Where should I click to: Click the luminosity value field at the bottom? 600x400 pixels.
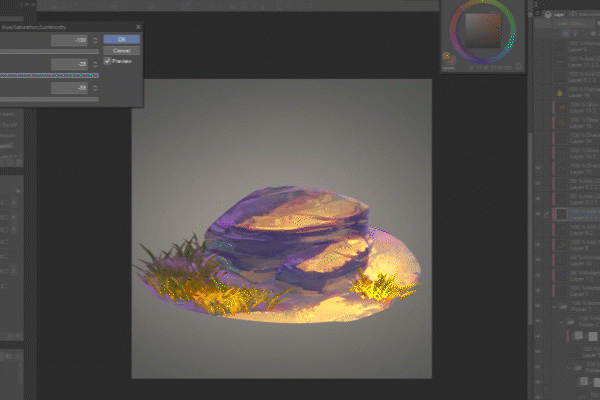point(70,88)
